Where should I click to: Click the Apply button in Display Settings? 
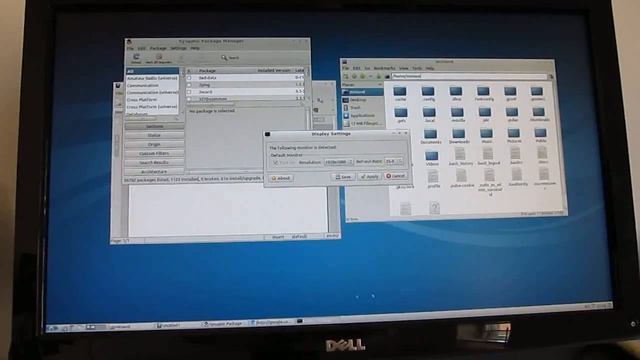pos(369,176)
